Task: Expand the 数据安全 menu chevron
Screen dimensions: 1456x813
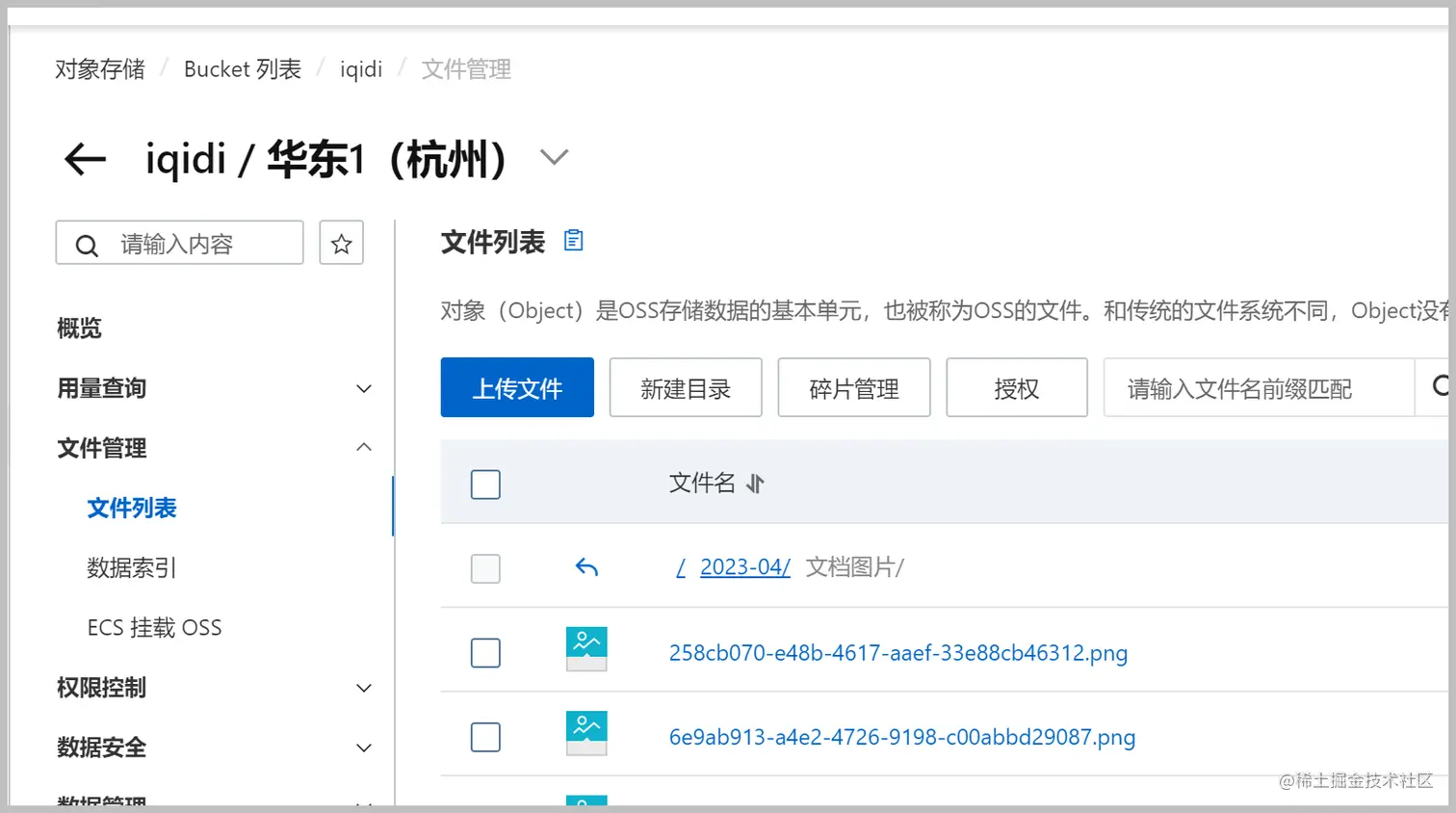Action: 364,748
